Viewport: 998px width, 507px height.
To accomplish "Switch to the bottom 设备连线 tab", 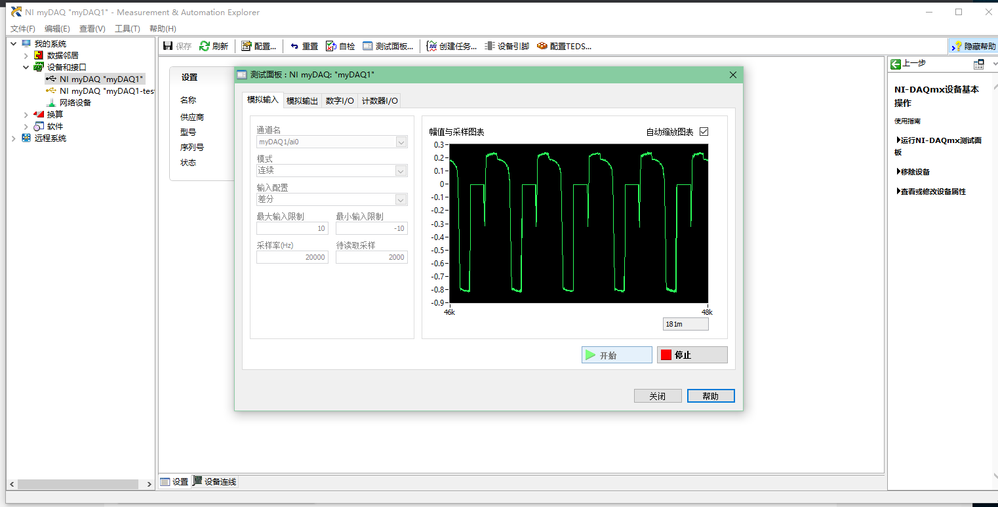I will pyautogui.click(x=214, y=482).
